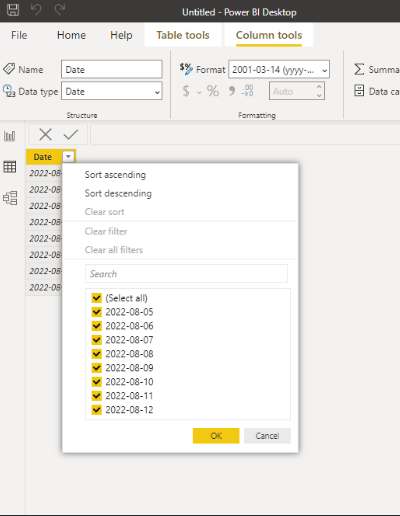Uncheck the 2022-08-09 checkbox
The width and height of the screenshot is (400, 516).
tap(97, 368)
